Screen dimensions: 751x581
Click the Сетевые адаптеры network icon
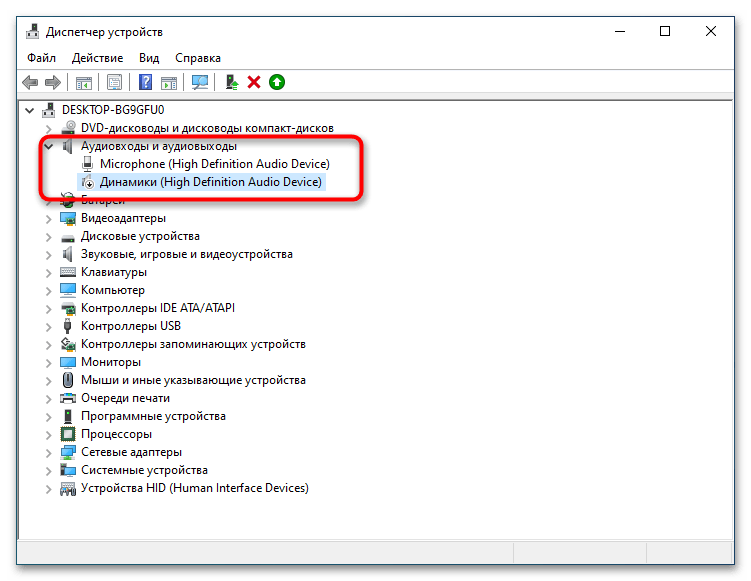click(68, 452)
